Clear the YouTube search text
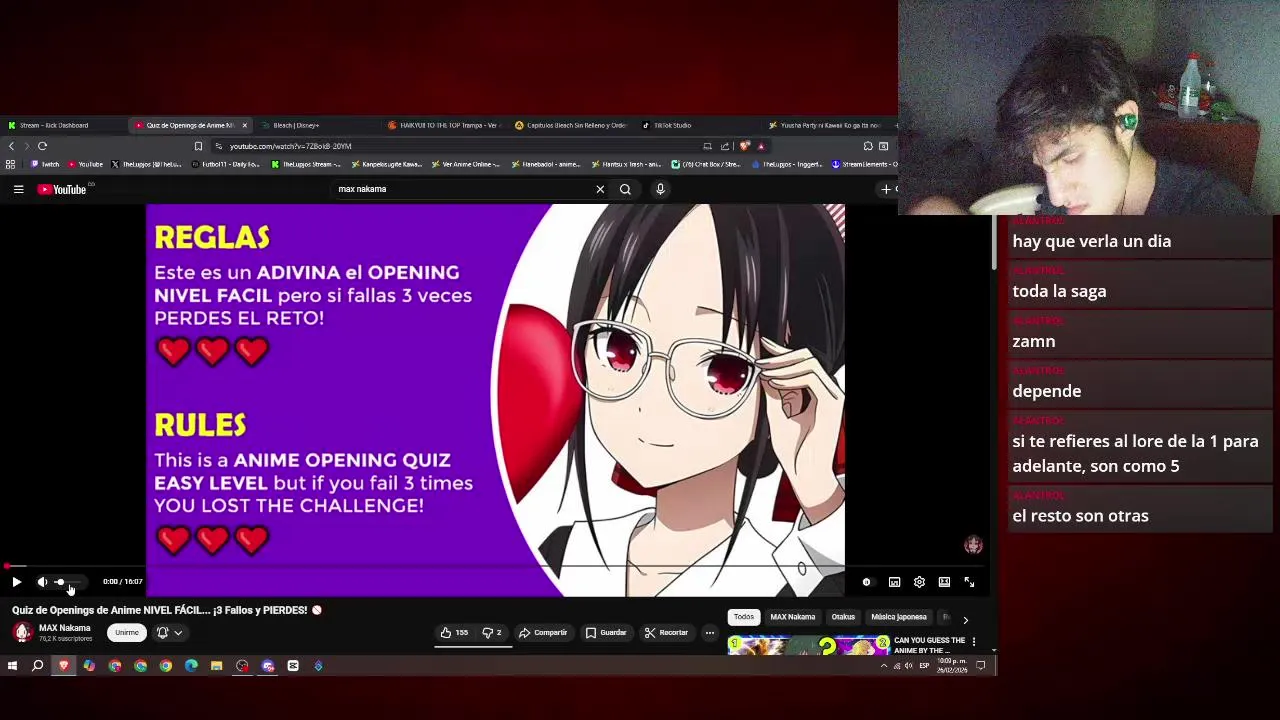 (x=600, y=189)
